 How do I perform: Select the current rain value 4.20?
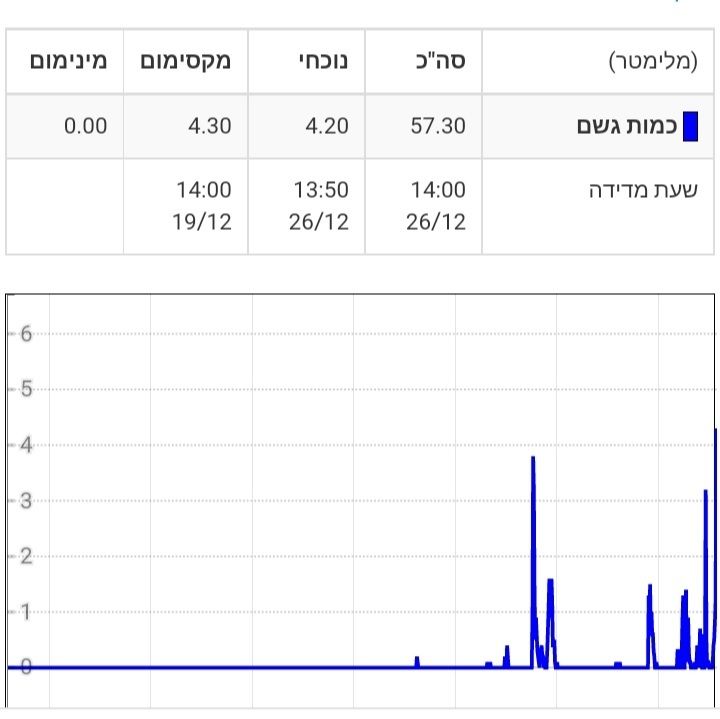[x=320, y=127]
